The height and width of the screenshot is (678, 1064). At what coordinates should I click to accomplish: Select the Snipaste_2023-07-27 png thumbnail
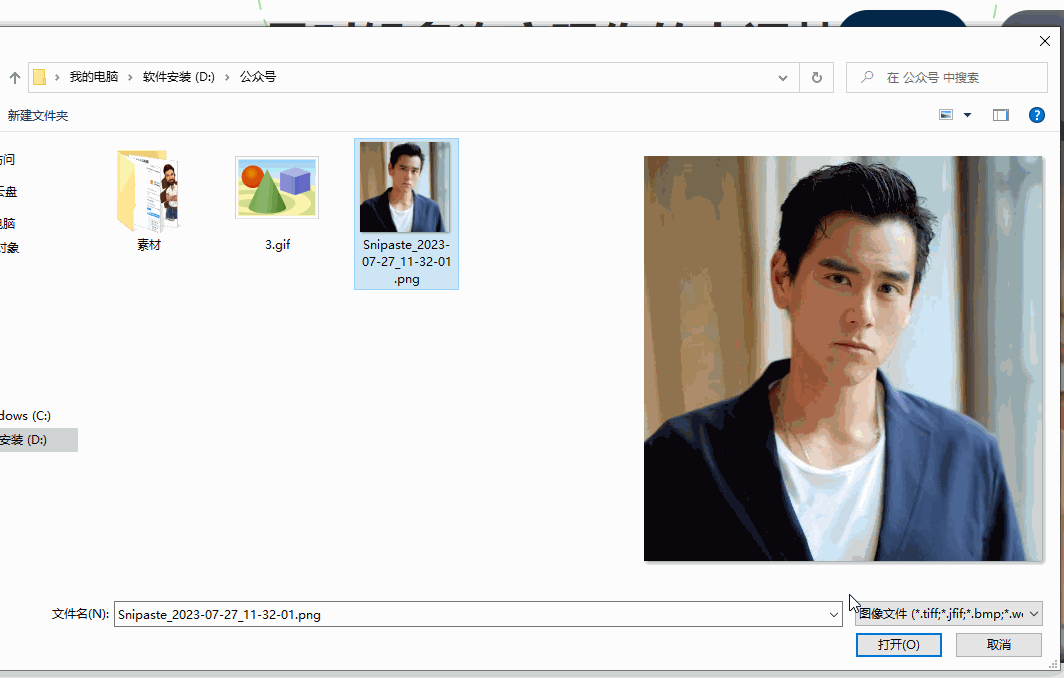405,188
